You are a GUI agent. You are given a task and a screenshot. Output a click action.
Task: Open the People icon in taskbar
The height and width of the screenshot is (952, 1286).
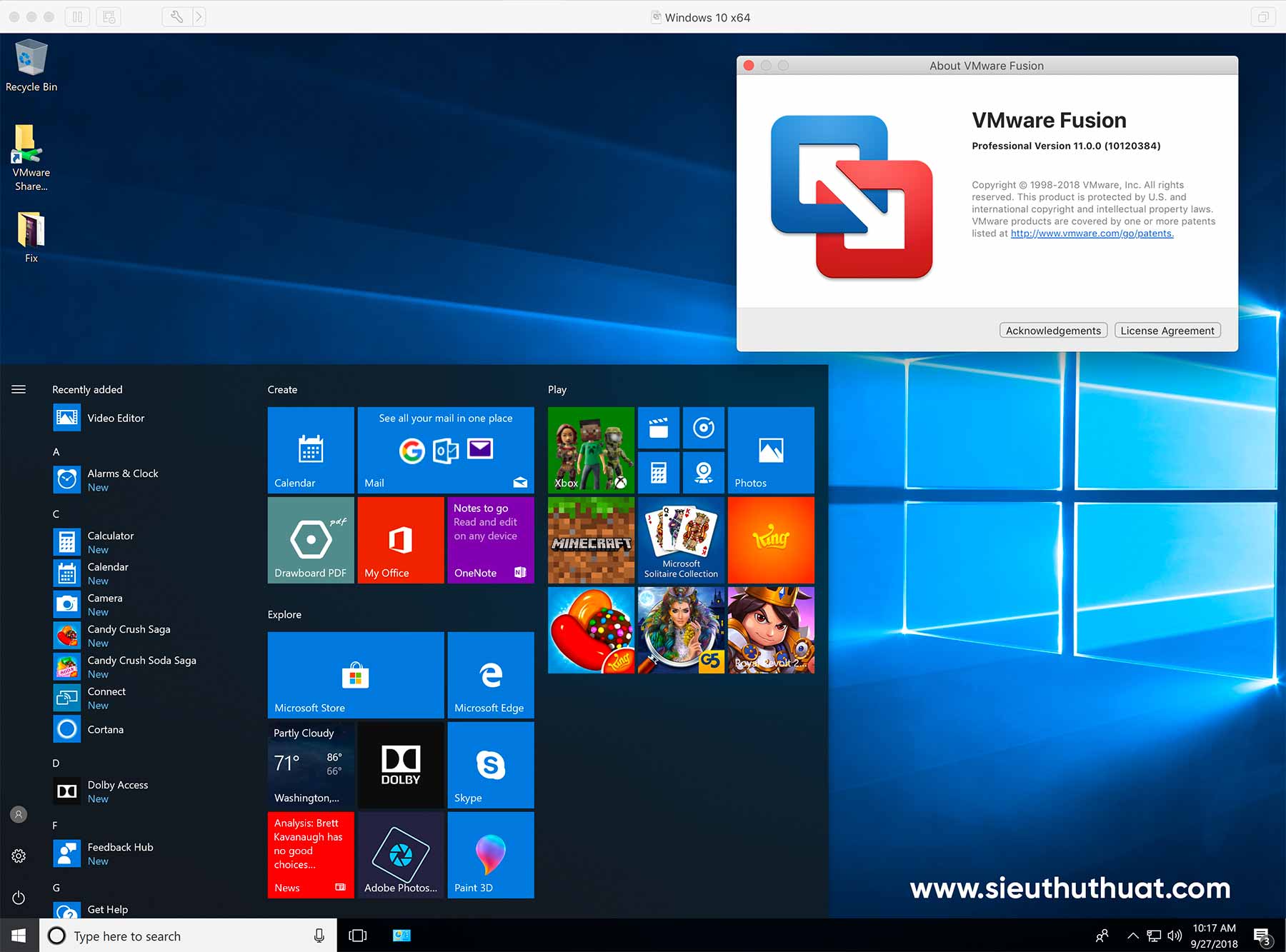click(x=1102, y=936)
